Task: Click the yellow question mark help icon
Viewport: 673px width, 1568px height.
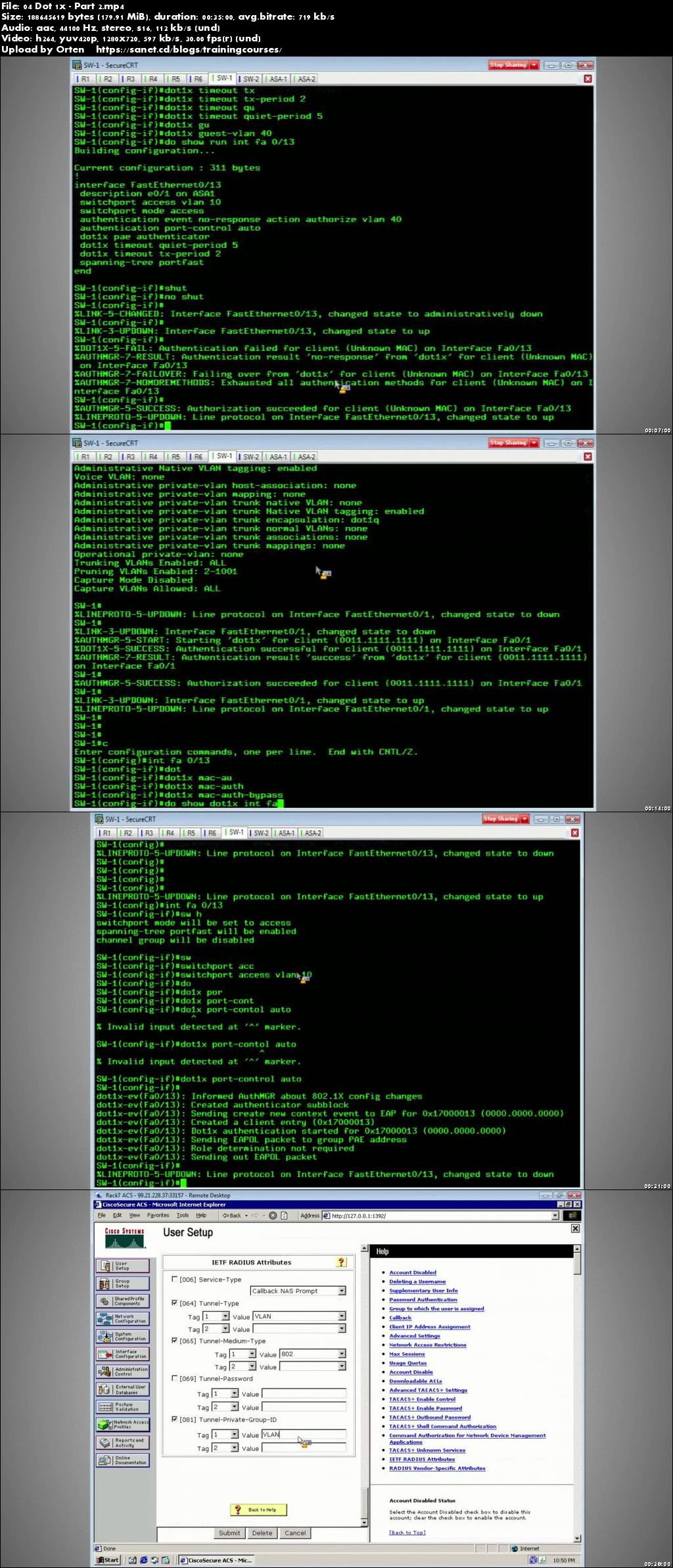Action: coord(341,1262)
